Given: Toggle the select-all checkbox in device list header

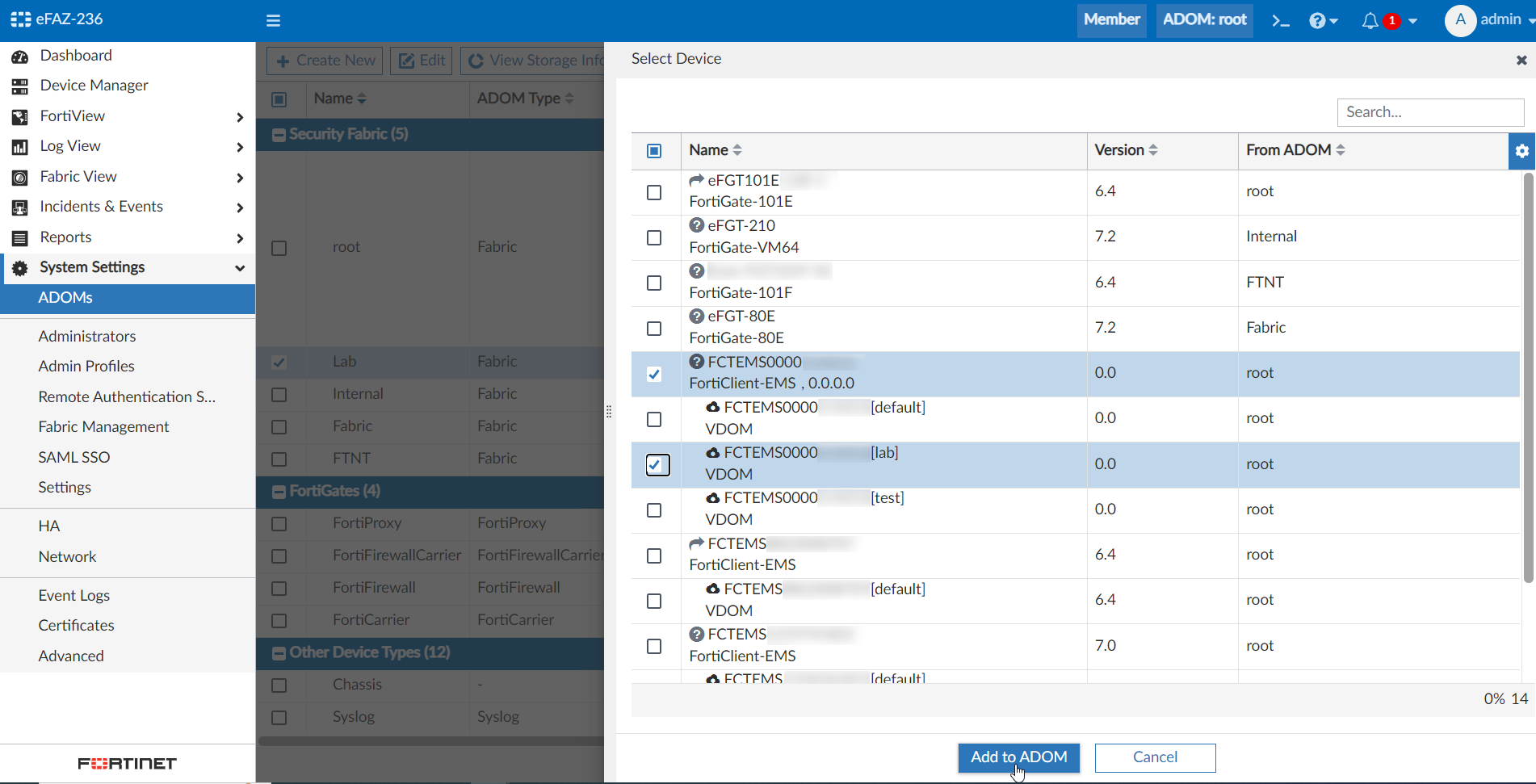Looking at the screenshot, I should (654, 151).
